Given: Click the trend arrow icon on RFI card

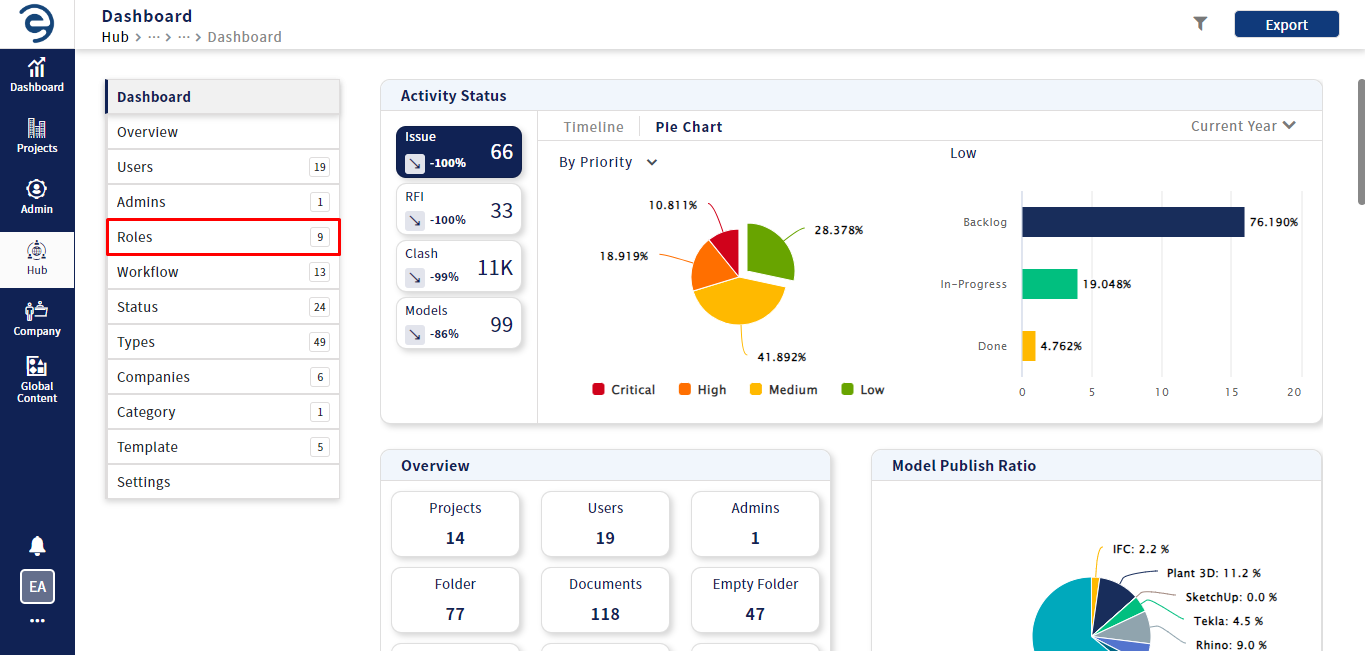Looking at the screenshot, I should click(415, 220).
